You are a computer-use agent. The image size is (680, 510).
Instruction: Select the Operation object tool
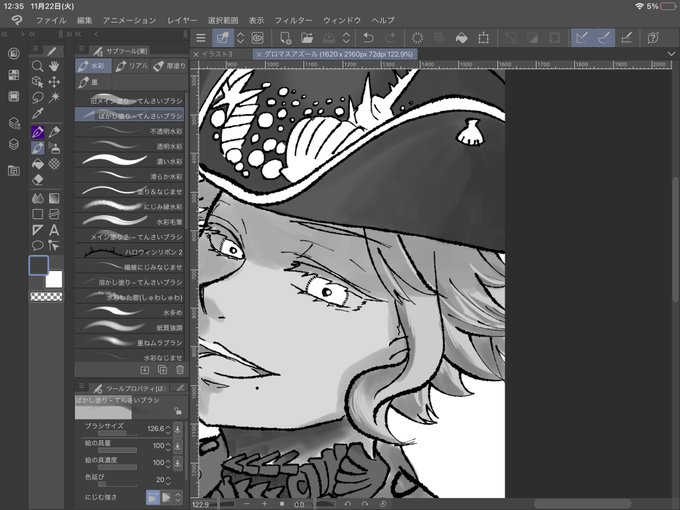click(38, 82)
